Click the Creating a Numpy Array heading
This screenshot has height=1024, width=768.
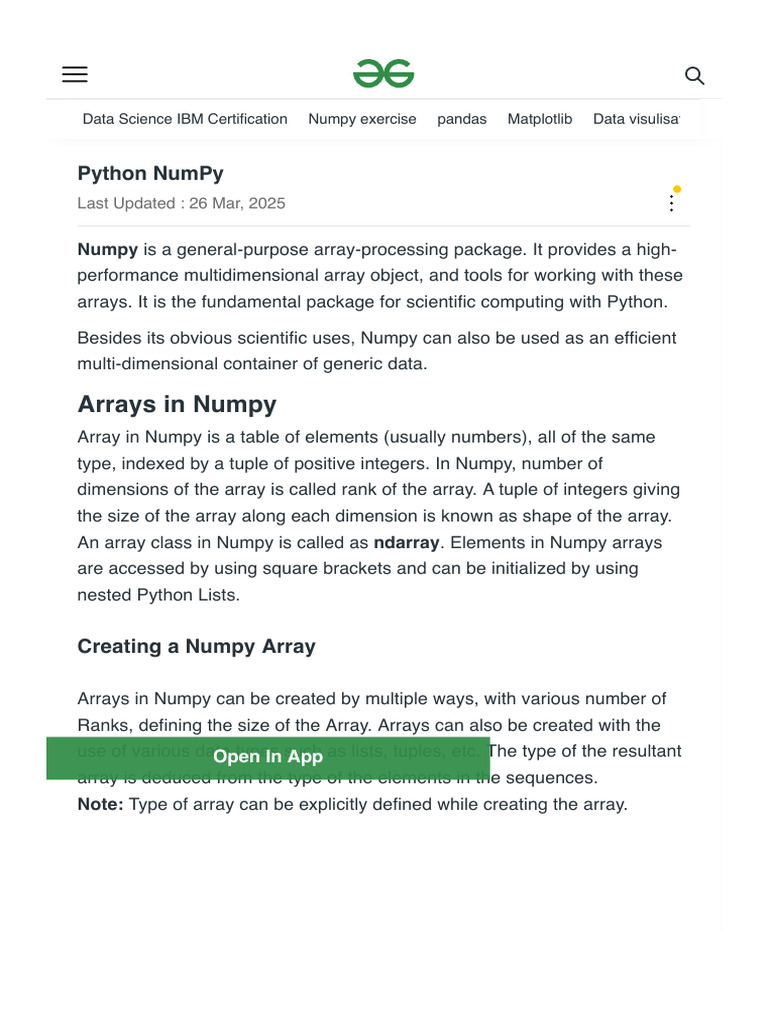pyautogui.click(x=196, y=646)
